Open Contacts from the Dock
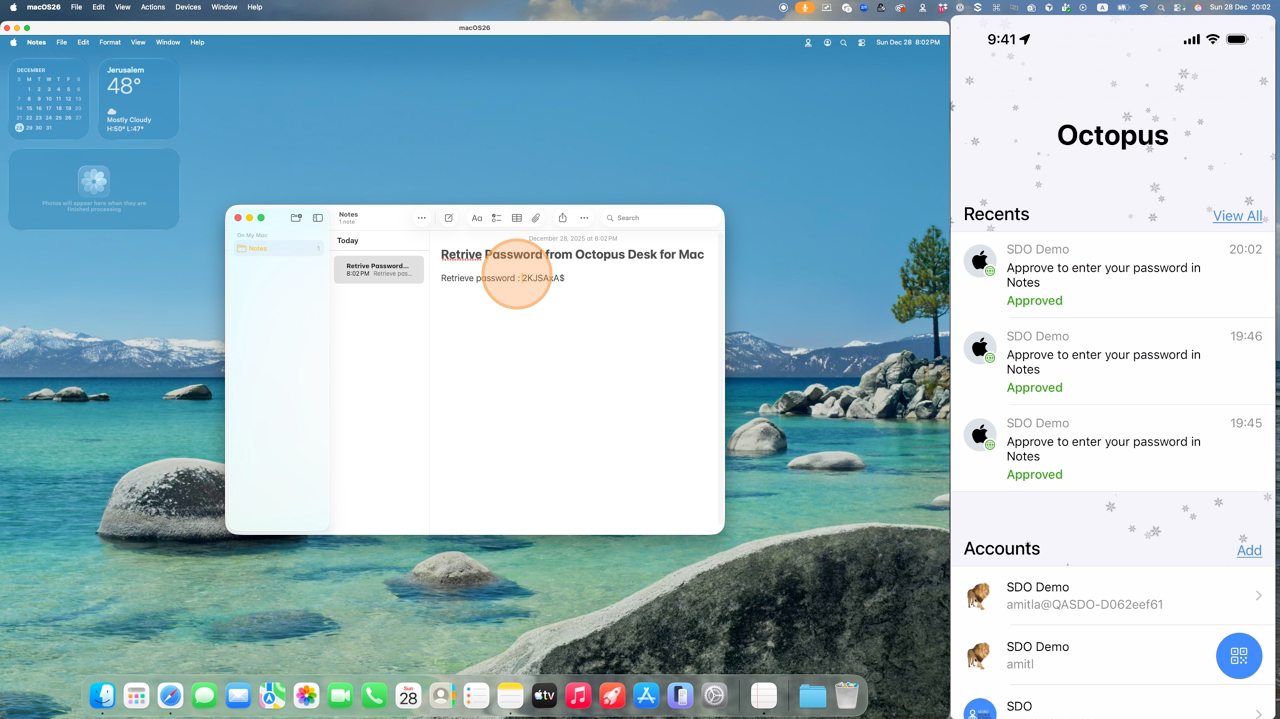Image resolution: width=1280 pixels, height=719 pixels. 442,696
